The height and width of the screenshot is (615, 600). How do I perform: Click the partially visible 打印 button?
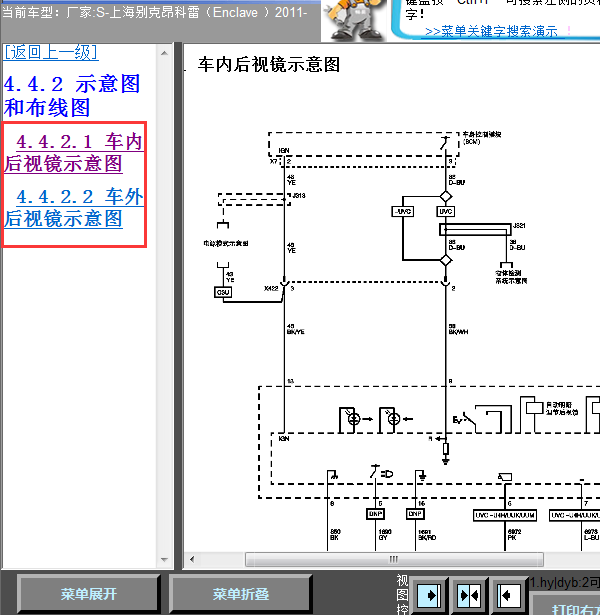567,606
